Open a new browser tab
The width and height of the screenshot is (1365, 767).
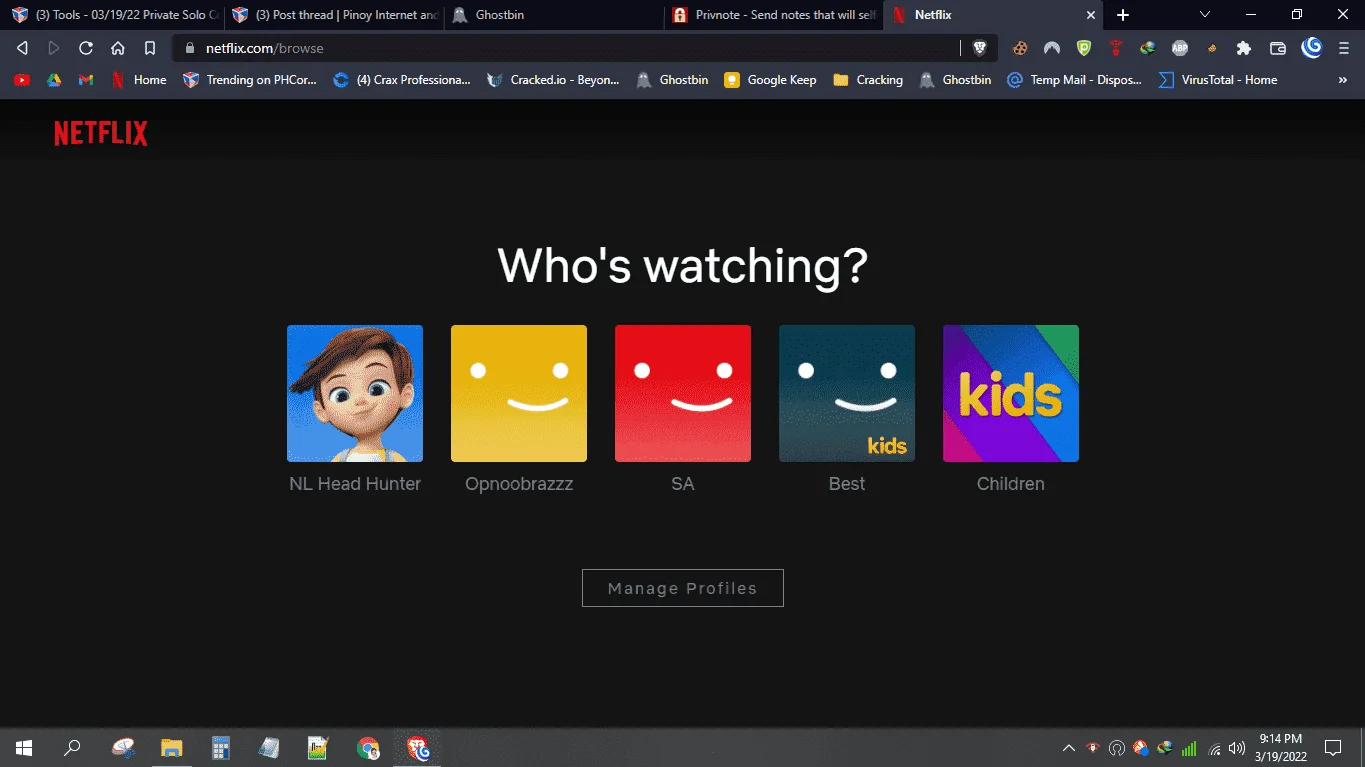coord(1123,15)
